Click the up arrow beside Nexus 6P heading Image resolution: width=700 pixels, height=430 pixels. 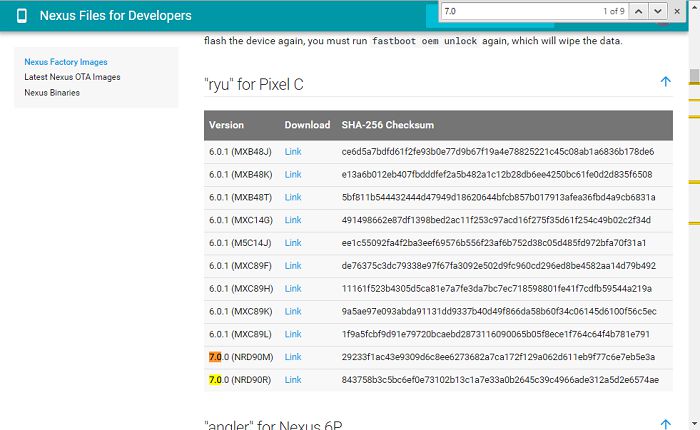(x=666, y=424)
